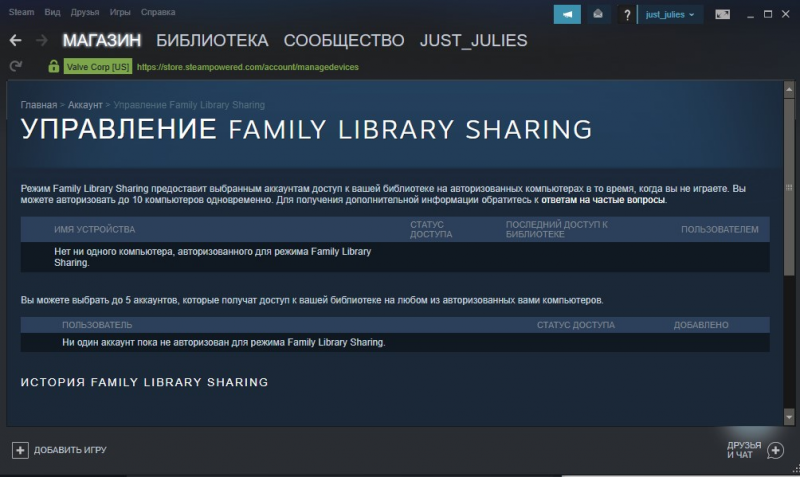Click the ПОСЛЕДНИЙ ДОСТУП К БИБЛИОТЕКЕ header
Screen dimensions: 800x477
point(557,230)
